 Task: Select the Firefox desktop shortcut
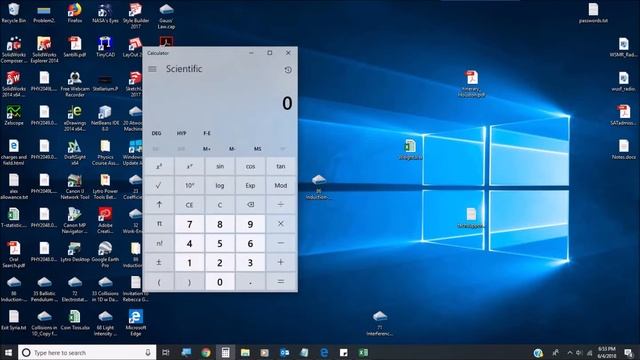pyautogui.click(x=75, y=13)
